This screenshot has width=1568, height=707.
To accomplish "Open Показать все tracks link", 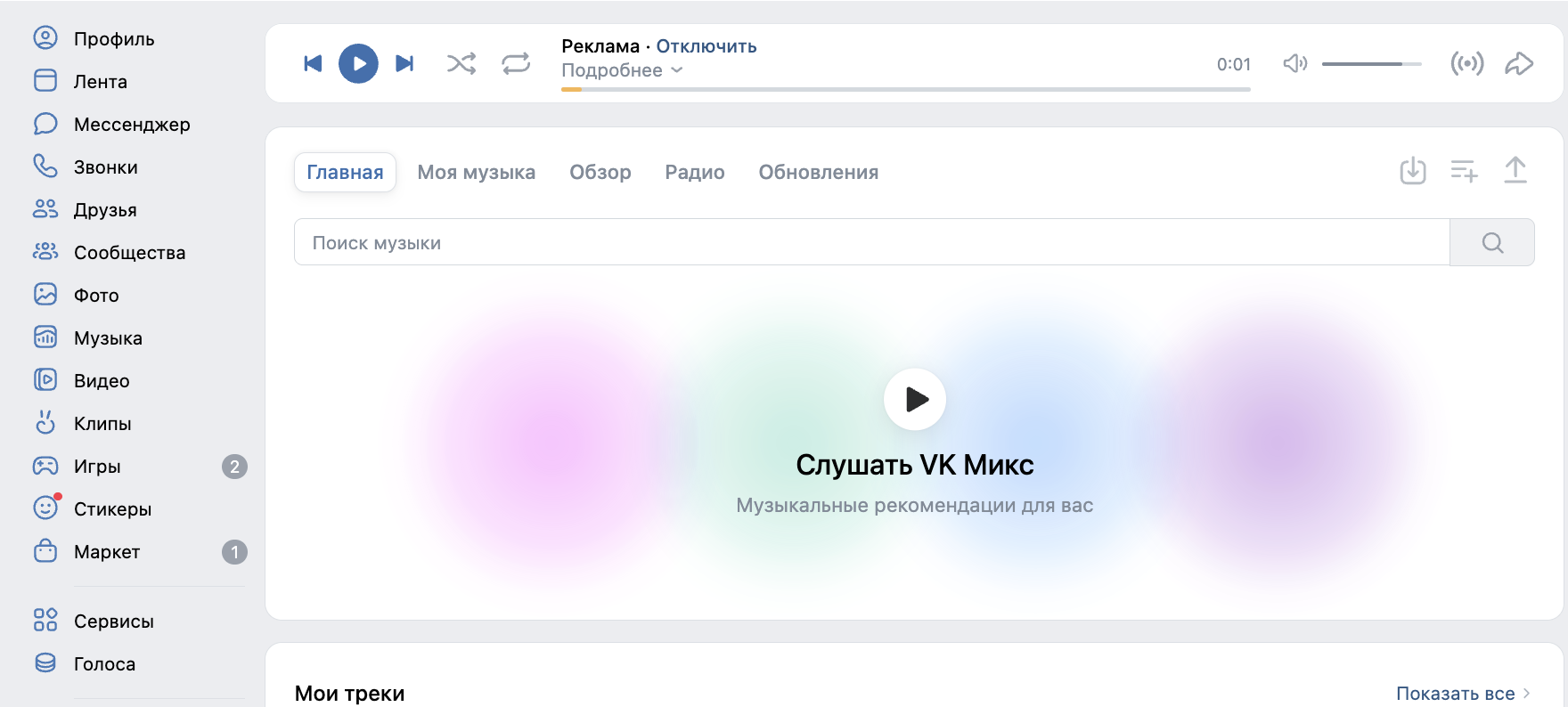I will coord(1463,694).
